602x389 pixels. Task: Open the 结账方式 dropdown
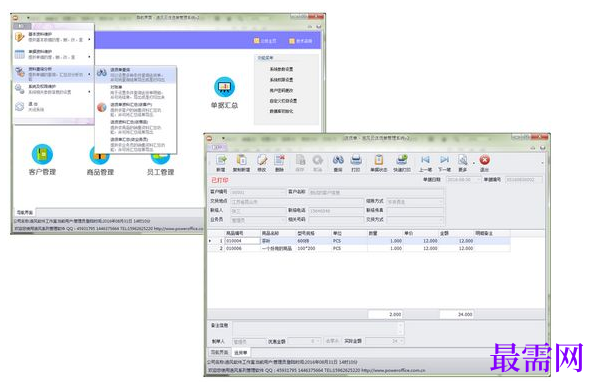(441, 202)
